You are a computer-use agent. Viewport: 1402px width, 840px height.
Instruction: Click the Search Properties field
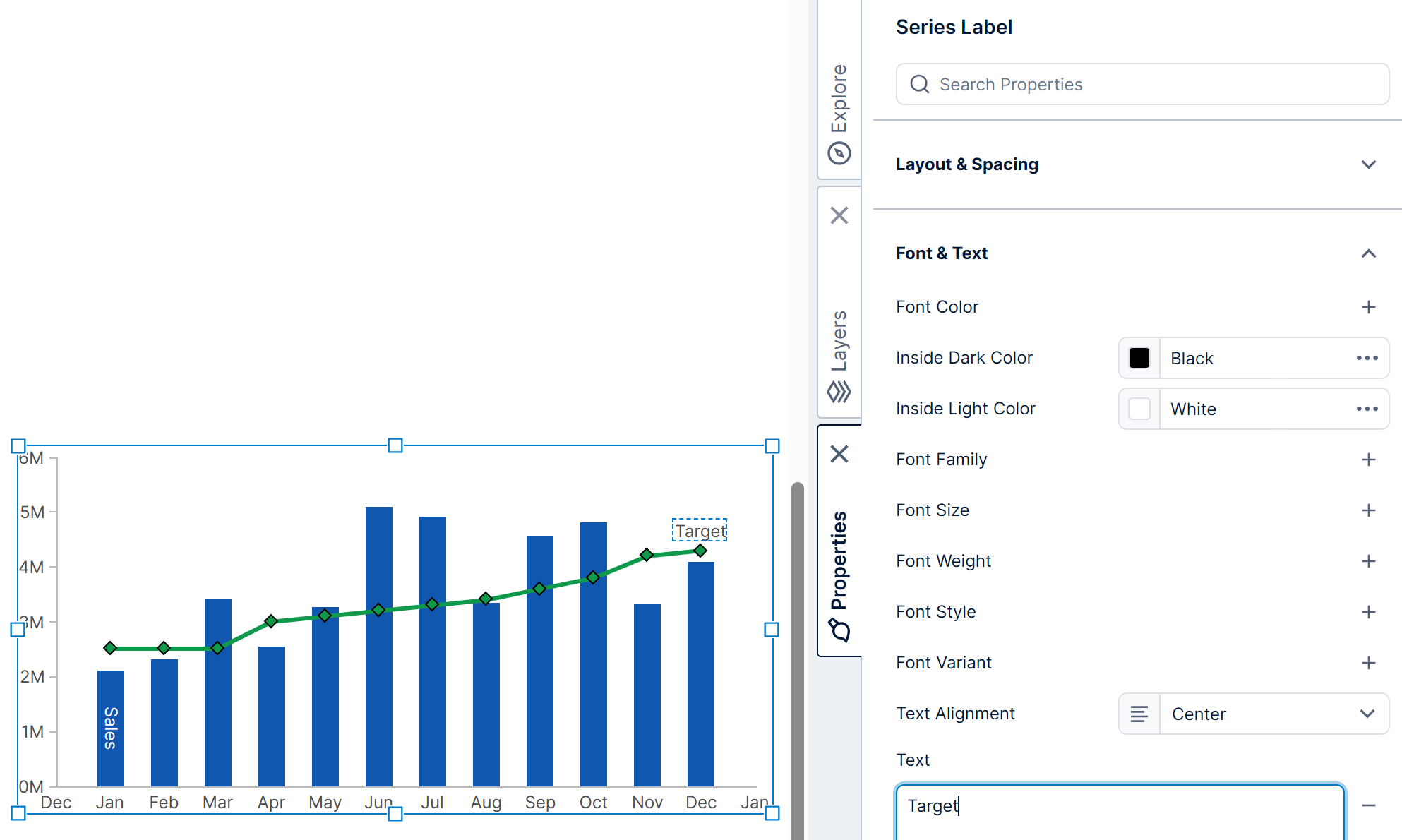pyautogui.click(x=1142, y=85)
